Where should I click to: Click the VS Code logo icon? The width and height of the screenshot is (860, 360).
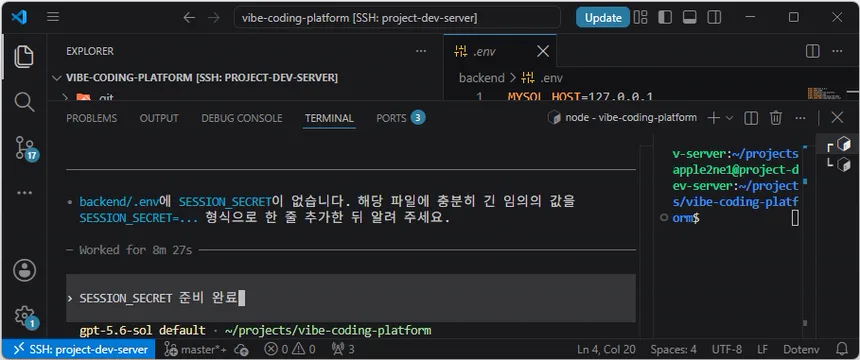[19, 17]
